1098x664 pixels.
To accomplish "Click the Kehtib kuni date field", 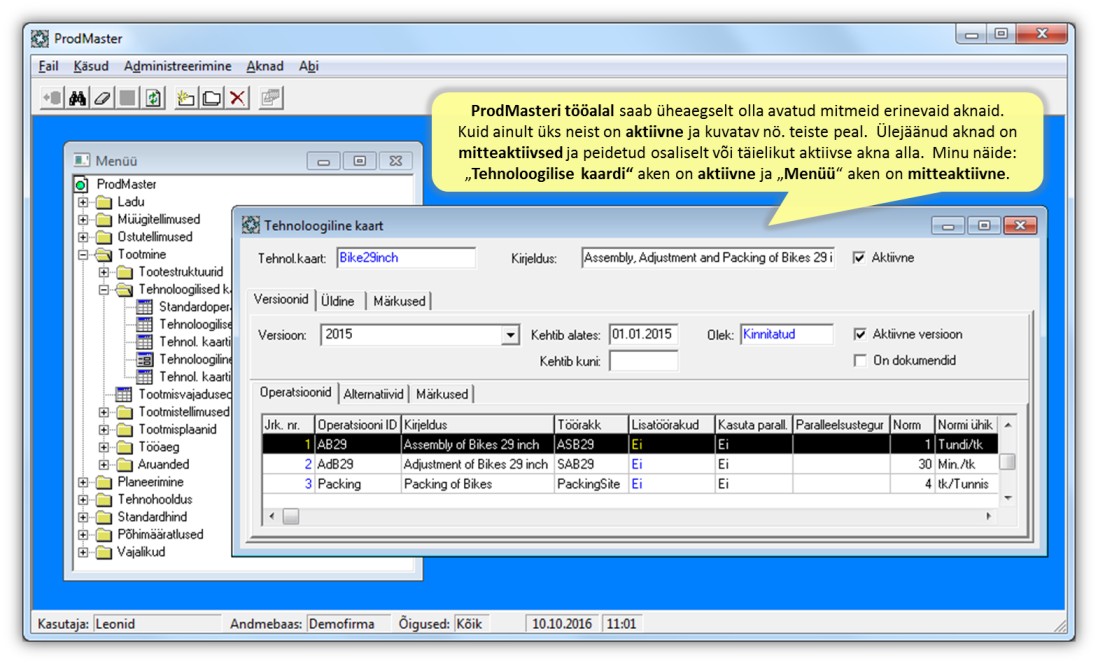I will click(x=643, y=361).
